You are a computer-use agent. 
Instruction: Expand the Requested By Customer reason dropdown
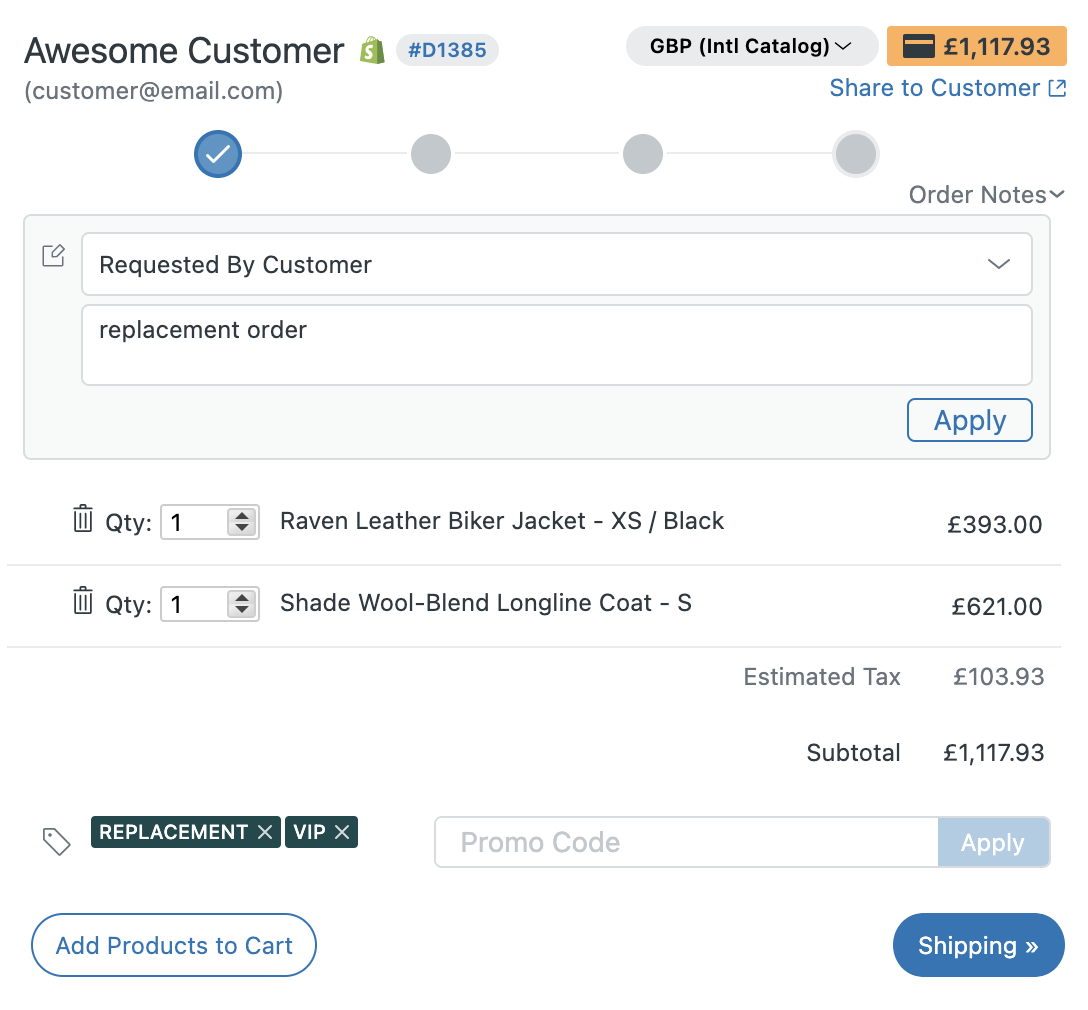[556, 264]
